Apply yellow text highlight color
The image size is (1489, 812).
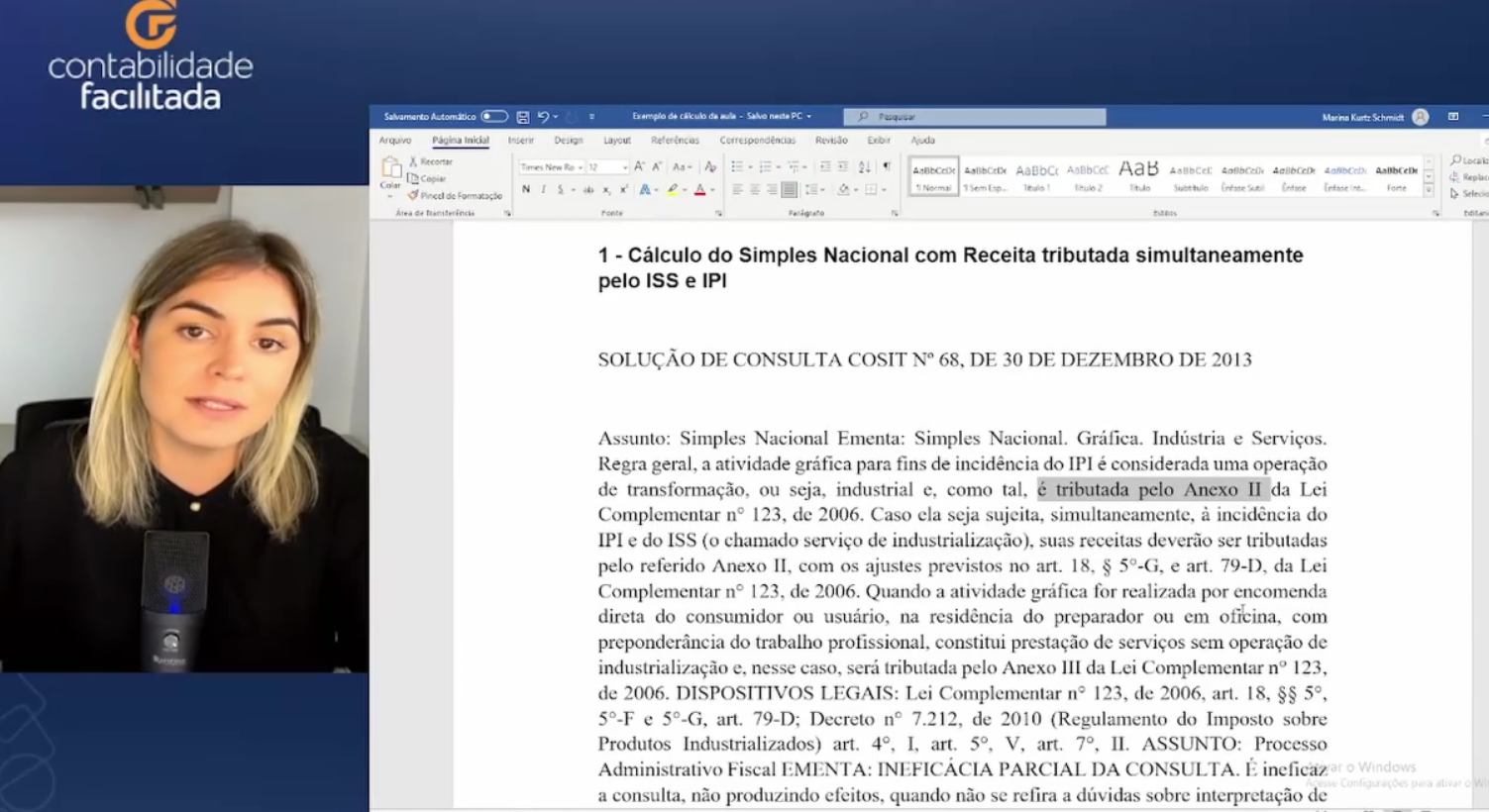673,189
